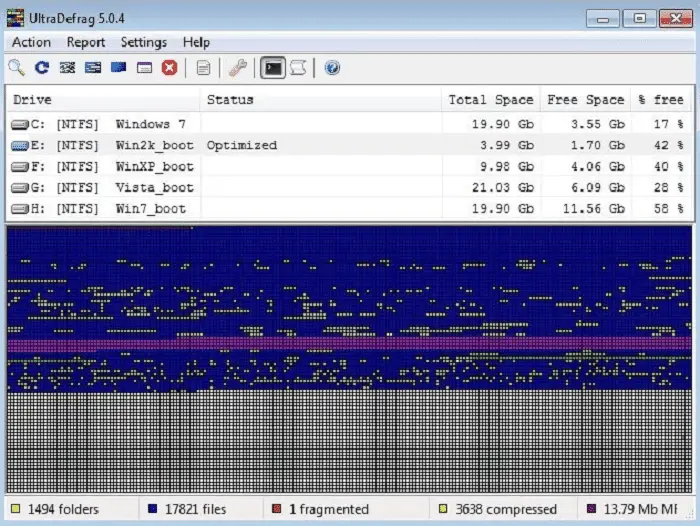Maximize the UltraDefrag window
This screenshot has height=526, width=700.
pyautogui.click(x=639, y=18)
